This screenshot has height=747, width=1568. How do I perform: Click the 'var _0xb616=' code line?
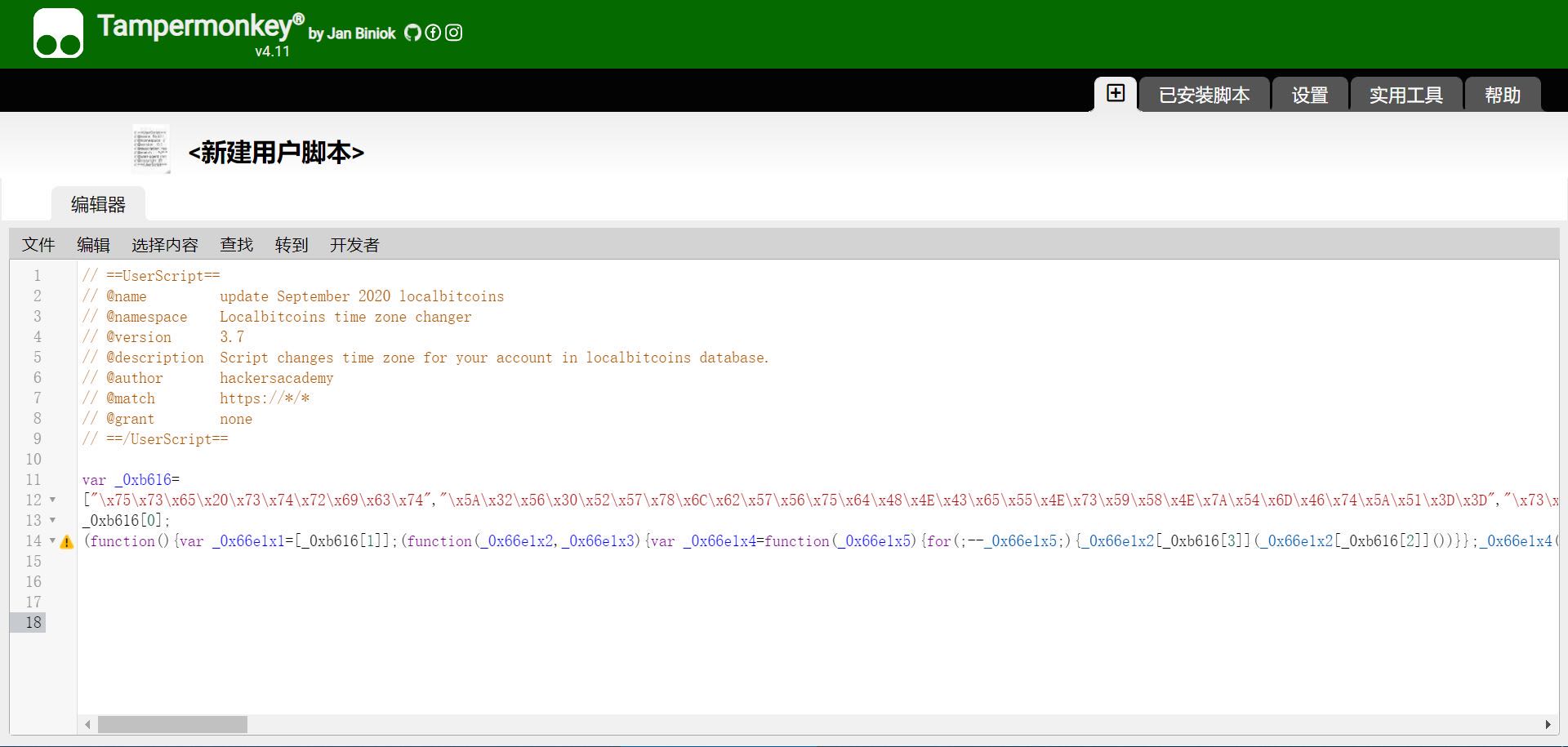click(x=131, y=480)
